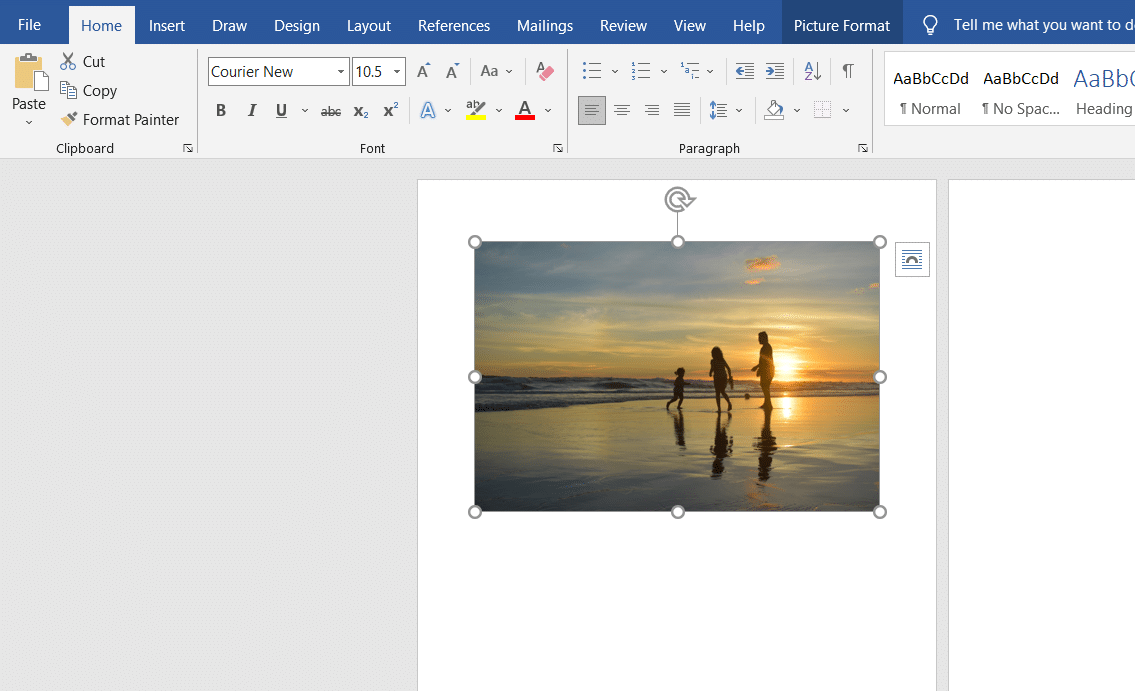Click the rotation handle above the picture

coord(679,199)
